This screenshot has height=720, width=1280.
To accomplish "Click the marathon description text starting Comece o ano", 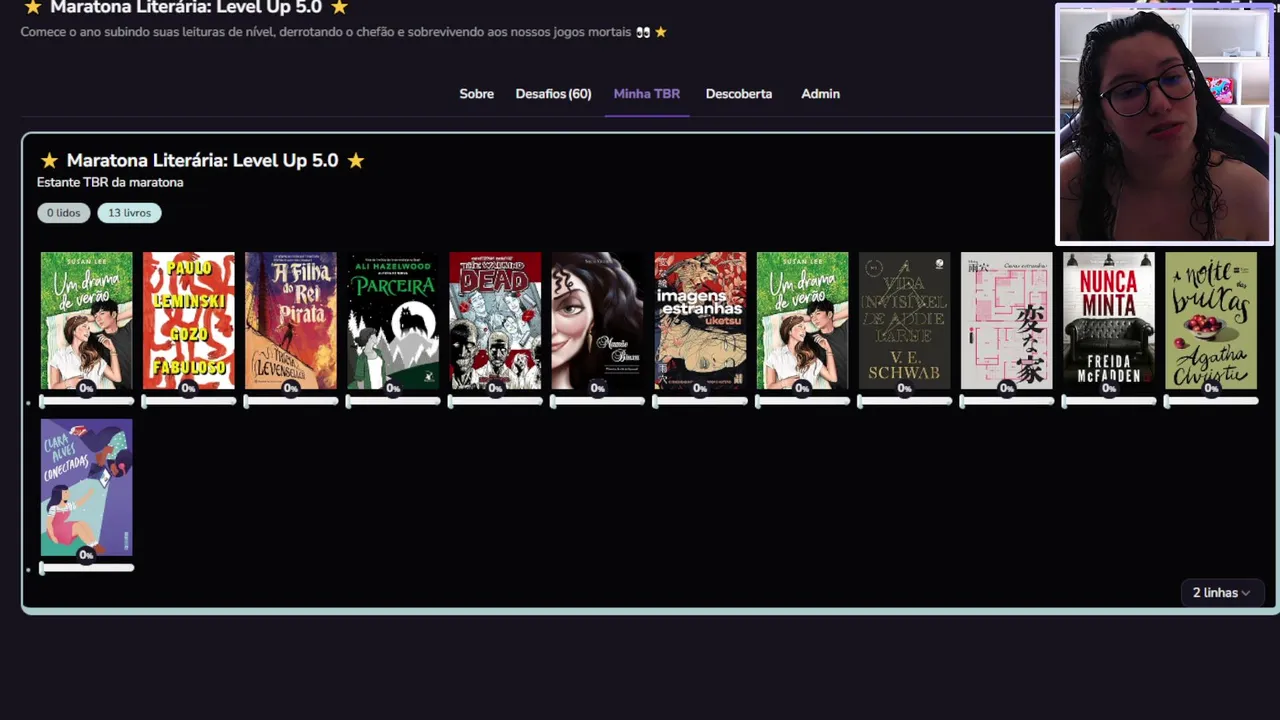I will pos(343,32).
